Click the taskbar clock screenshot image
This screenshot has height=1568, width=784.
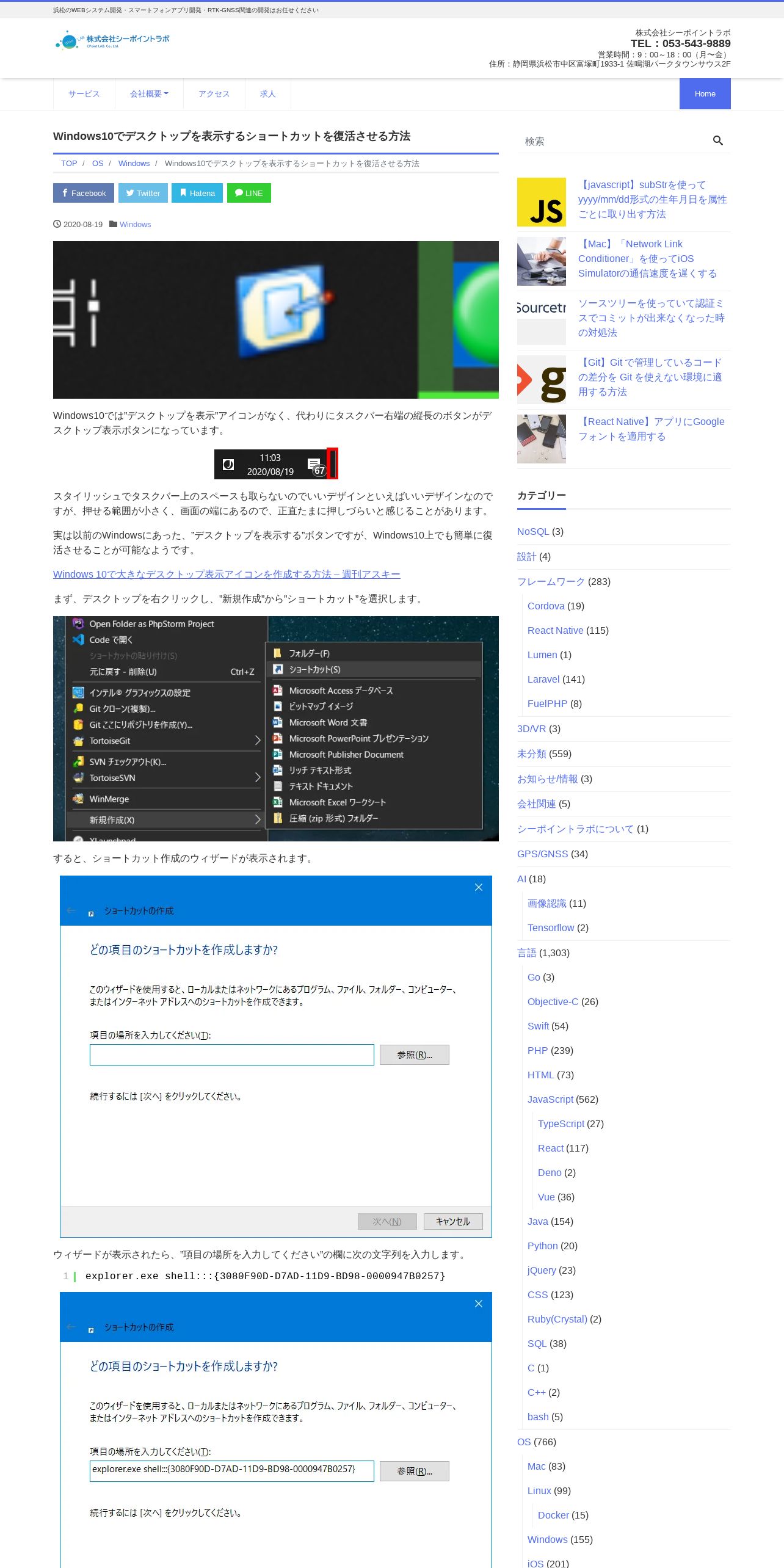[x=276, y=464]
